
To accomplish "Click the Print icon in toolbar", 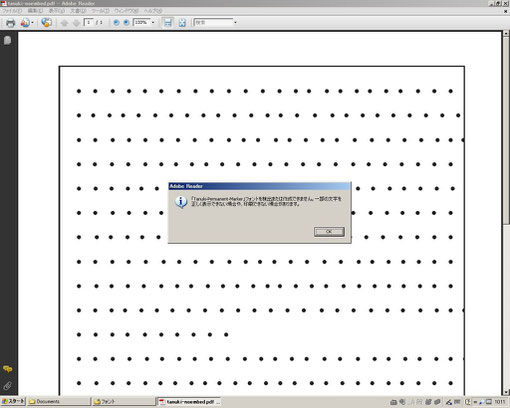I will point(10,23).
